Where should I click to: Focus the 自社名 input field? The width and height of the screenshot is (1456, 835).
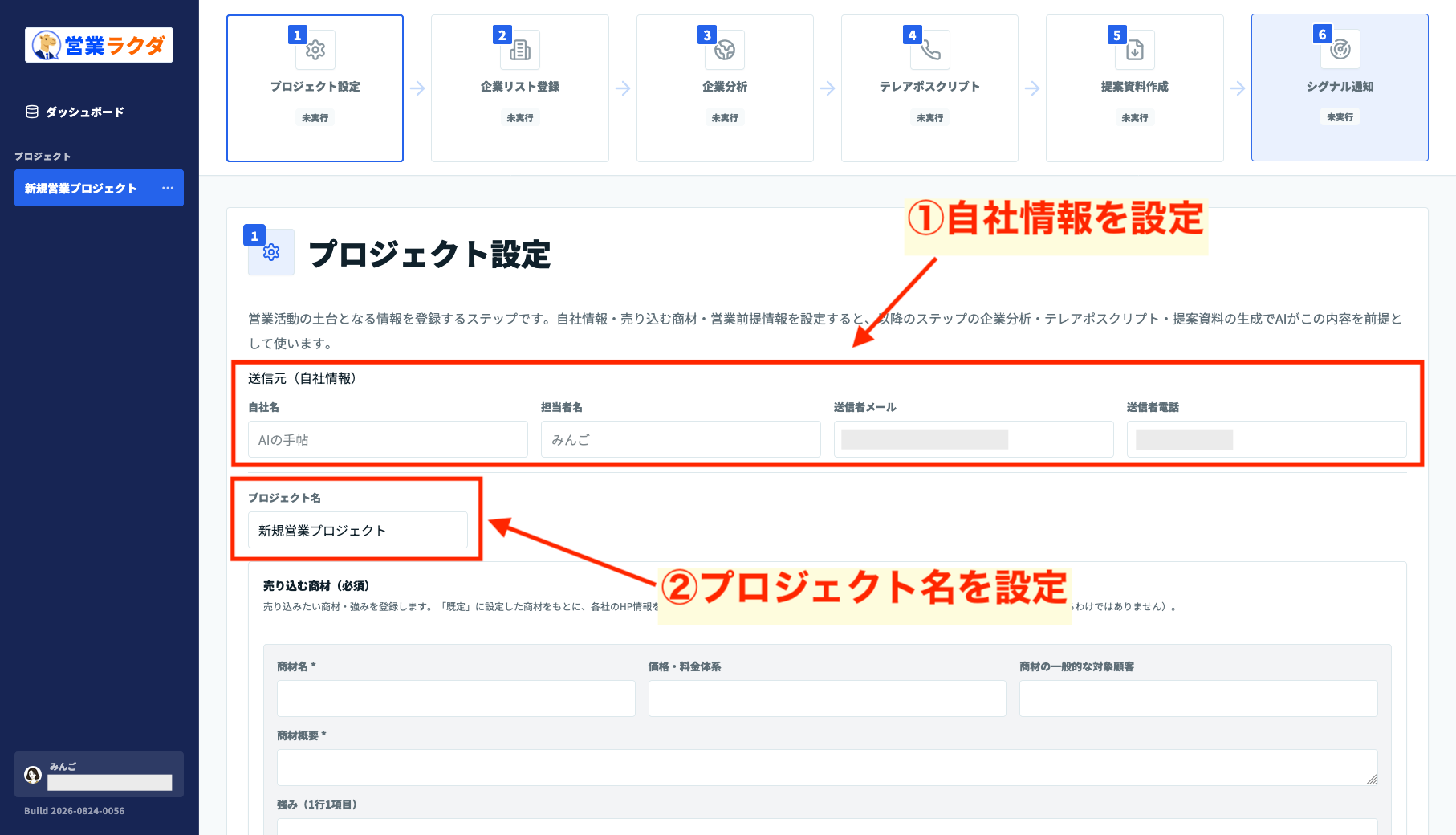click(388, 440)
